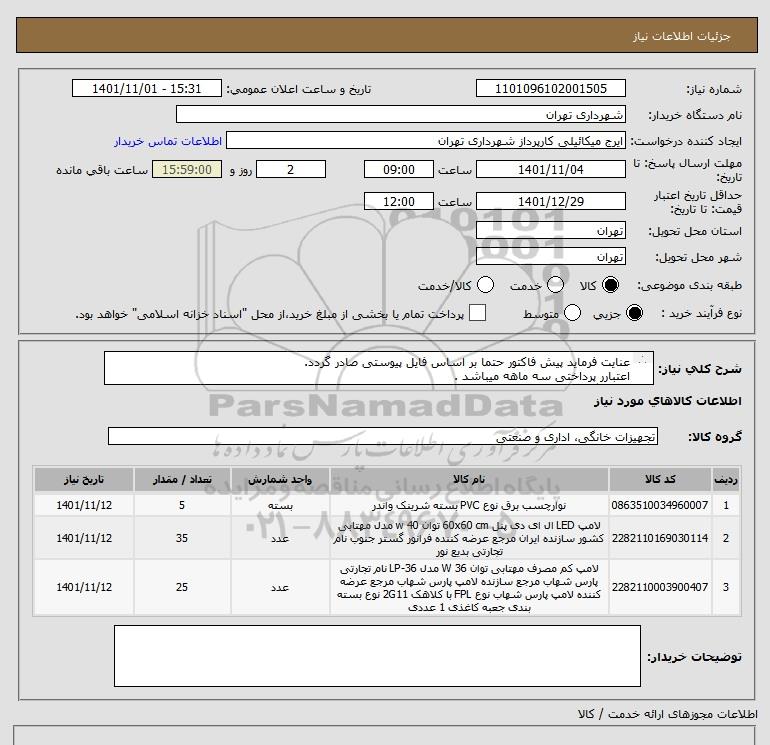Click the remaining time field 15:59:00
The height and width of the screenshot is (745, 770).
pyautogui.click(x=187, y=169)
